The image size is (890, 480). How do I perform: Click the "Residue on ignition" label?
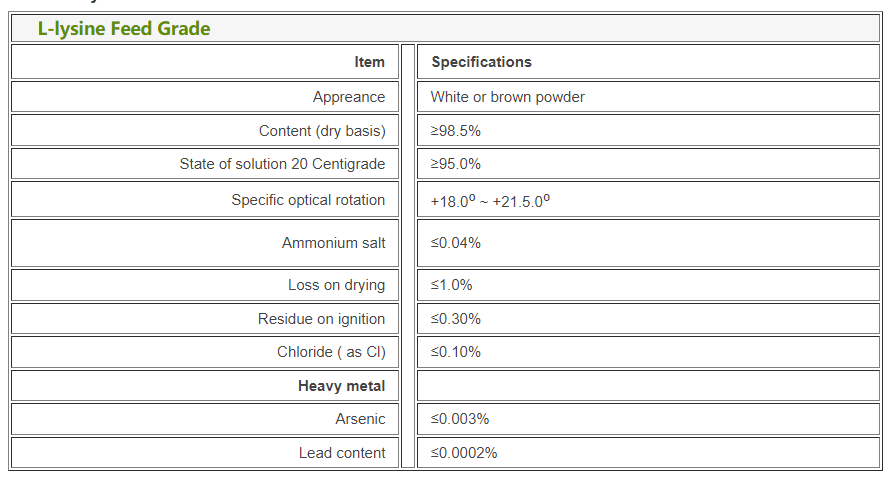pyautogui.click(x=321, y=319)
